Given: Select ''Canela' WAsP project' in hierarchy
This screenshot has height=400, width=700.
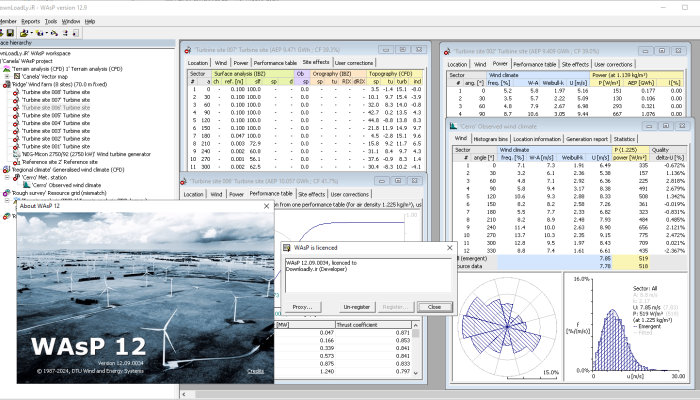Looking at the screenshot, I should coord(26,61).
